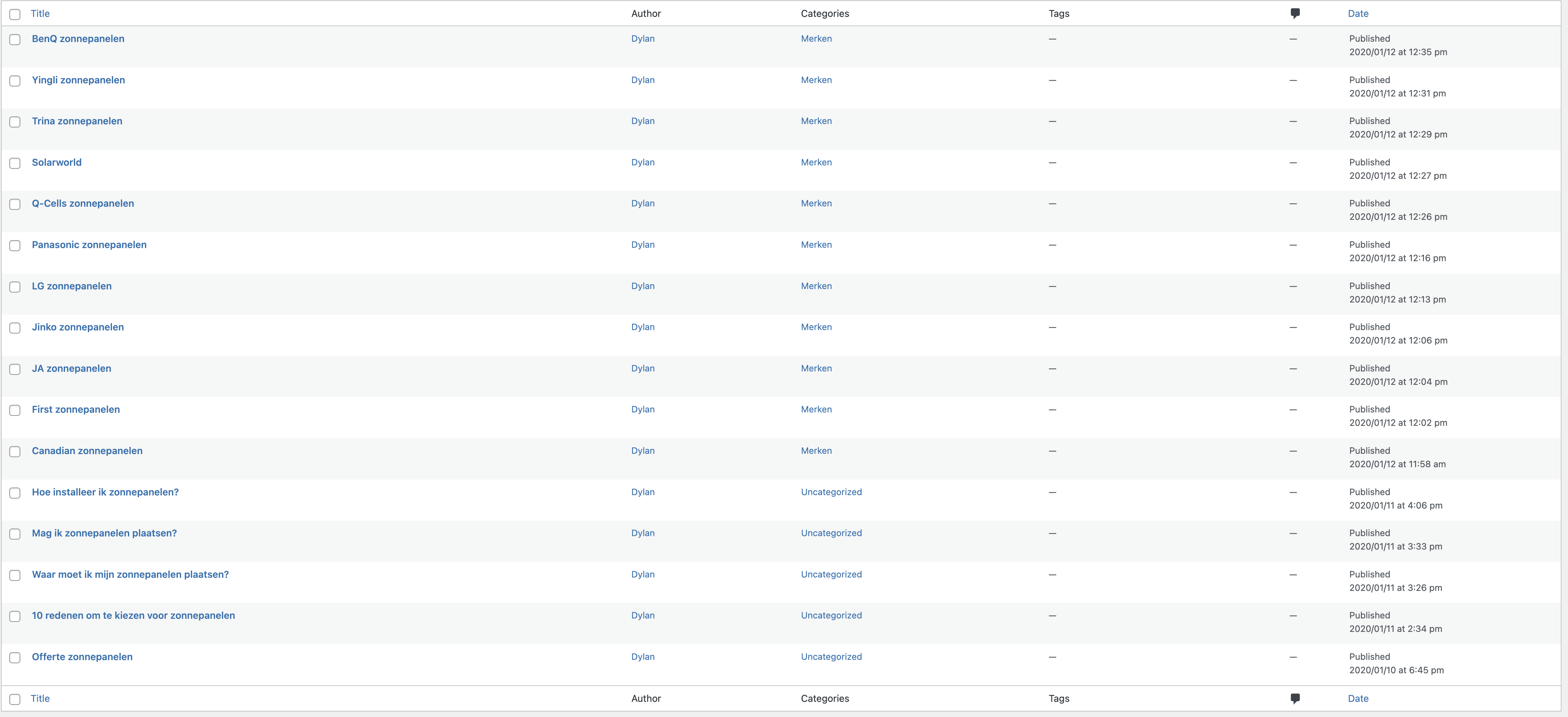
Task: Filter by Merken category in BenQ row
Action: [x=816, y=39]
